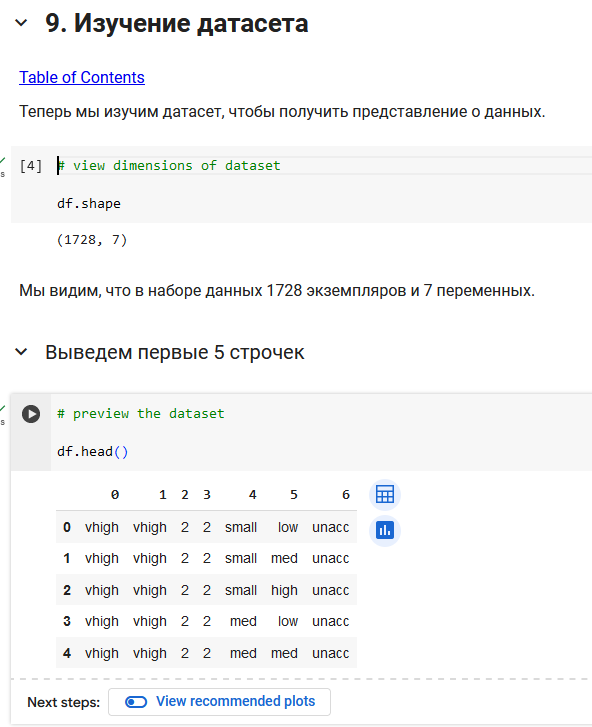Select row index 0 in output table
592x727 pixels.
(67, 527)
